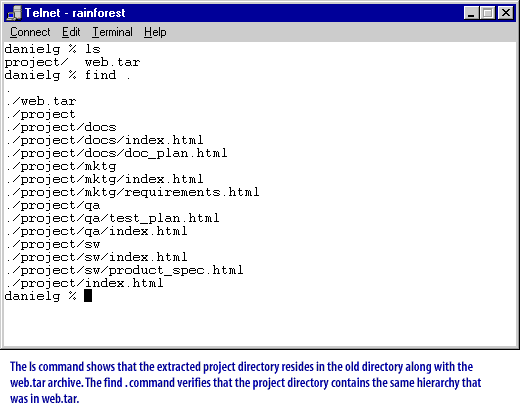520x420 pixels.
Task: Click the "project/ web.tar" output line
Action: [72, 62]
